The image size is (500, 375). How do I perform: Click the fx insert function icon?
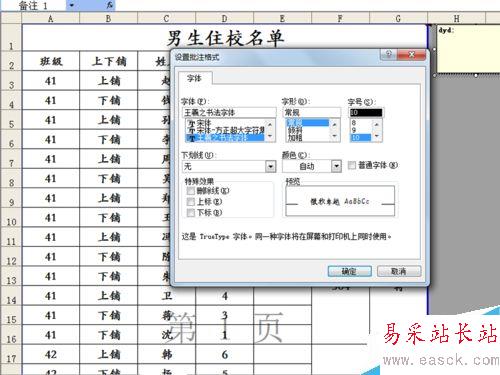110,5
